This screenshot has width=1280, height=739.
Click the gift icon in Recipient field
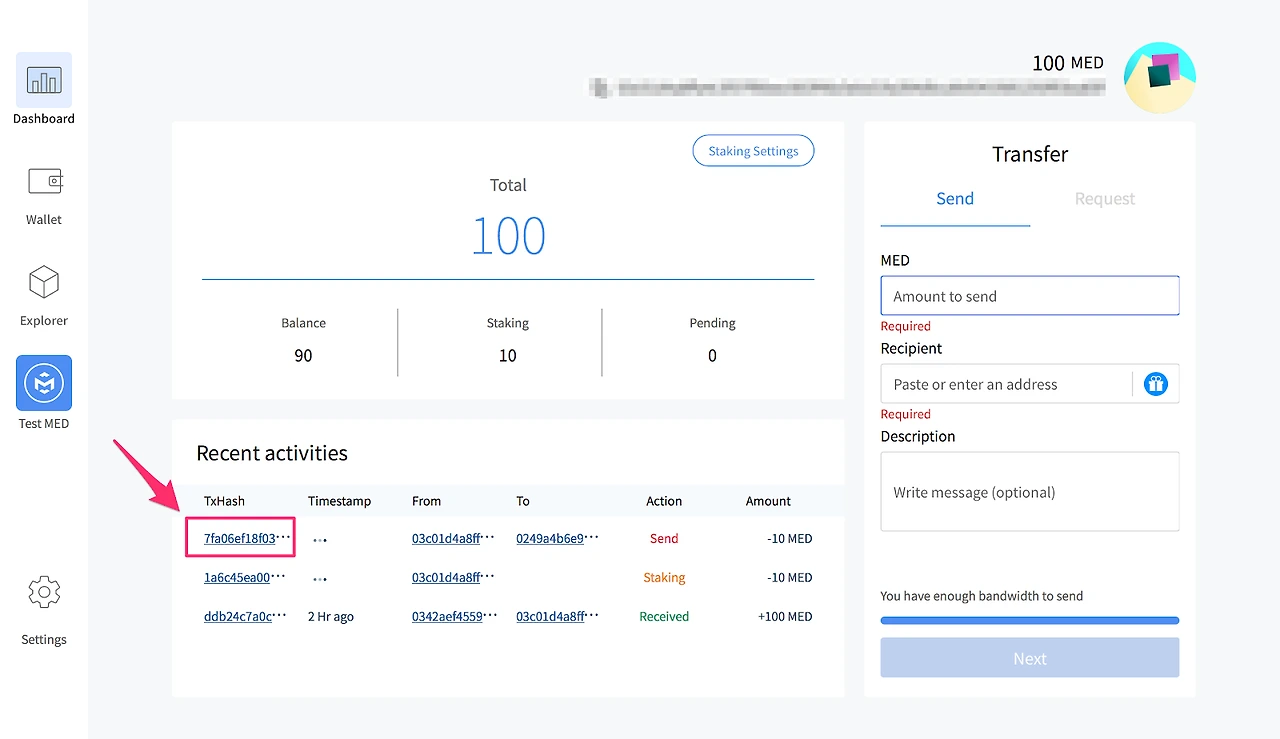click(x=1156, y=384)
